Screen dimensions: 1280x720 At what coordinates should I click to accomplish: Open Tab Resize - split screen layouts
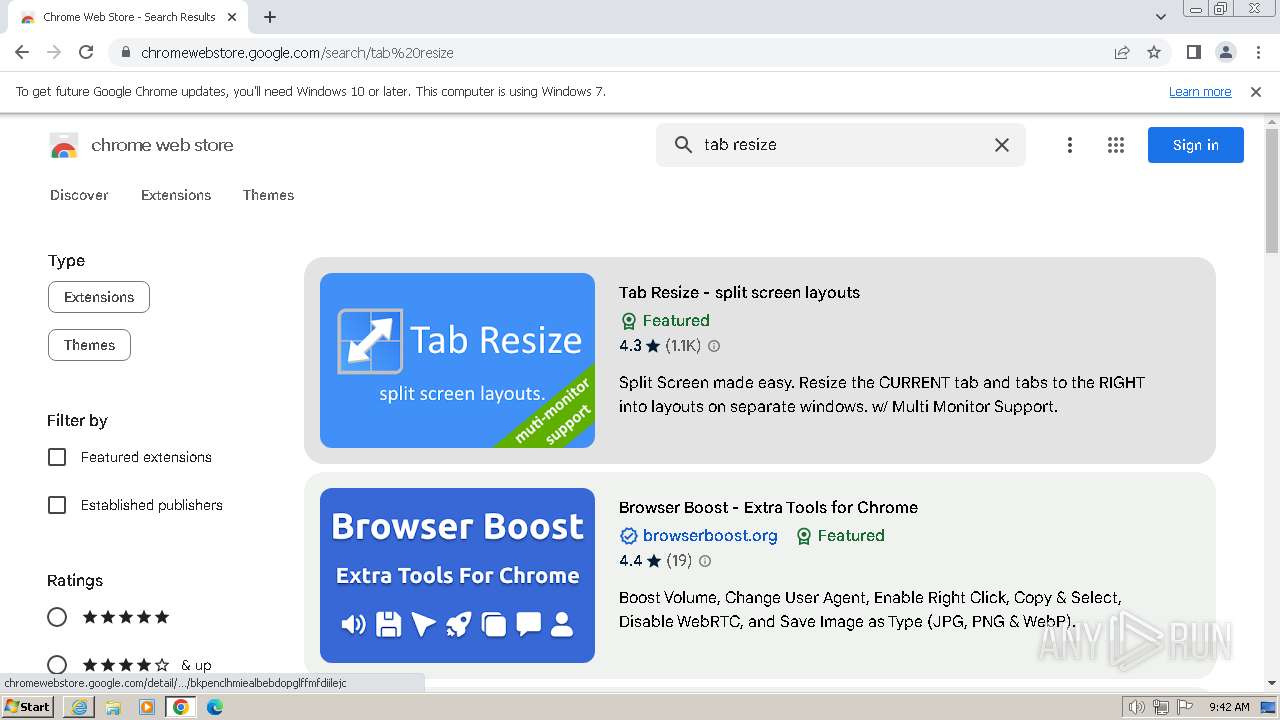pyautogui.click(x=739, y=292)
